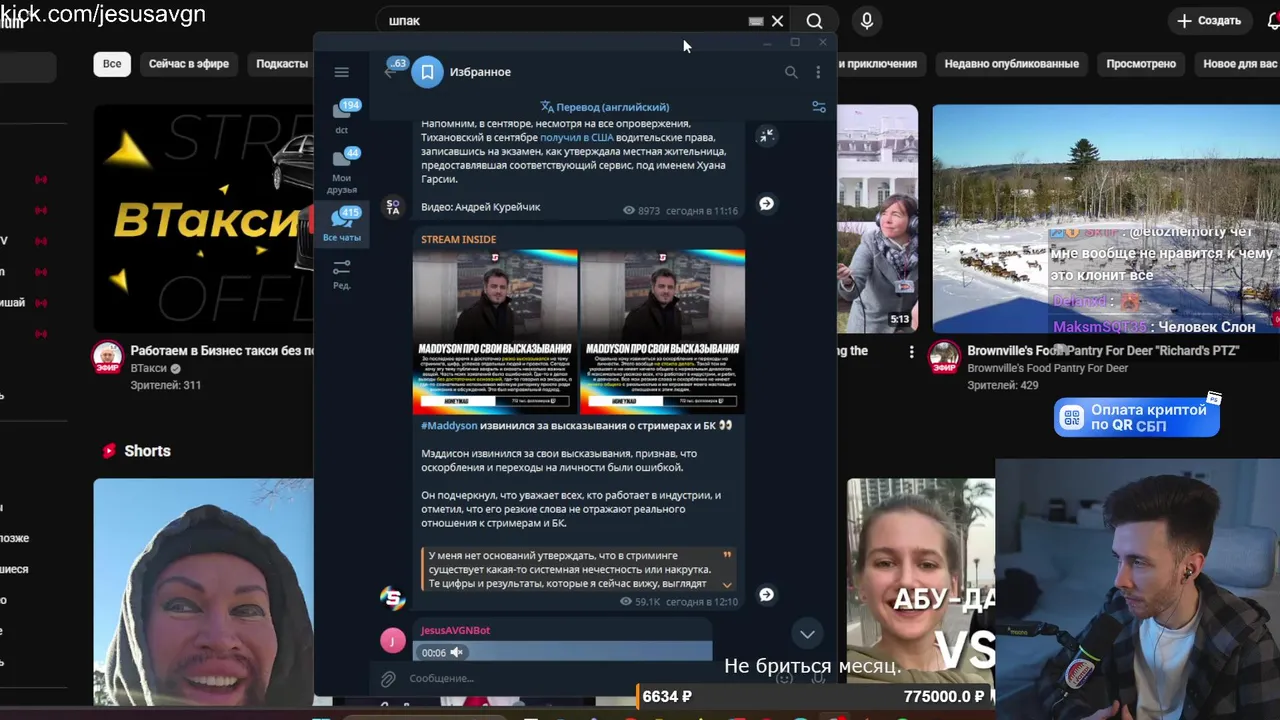This screenshot has height=720, width=1280.
Task: Click the STREAM INSIDE channel name
Action: click(458, 239)
